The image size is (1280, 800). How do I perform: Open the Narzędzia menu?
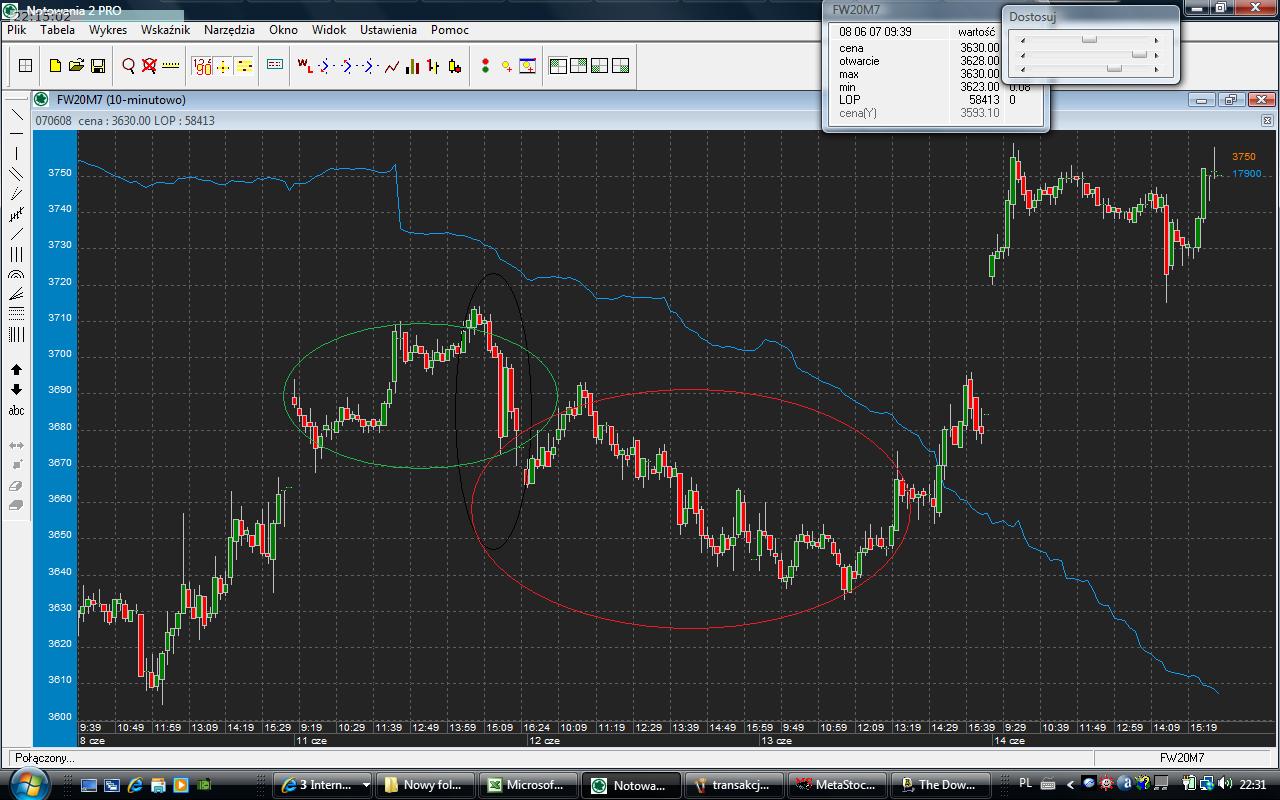coord(229,30)
